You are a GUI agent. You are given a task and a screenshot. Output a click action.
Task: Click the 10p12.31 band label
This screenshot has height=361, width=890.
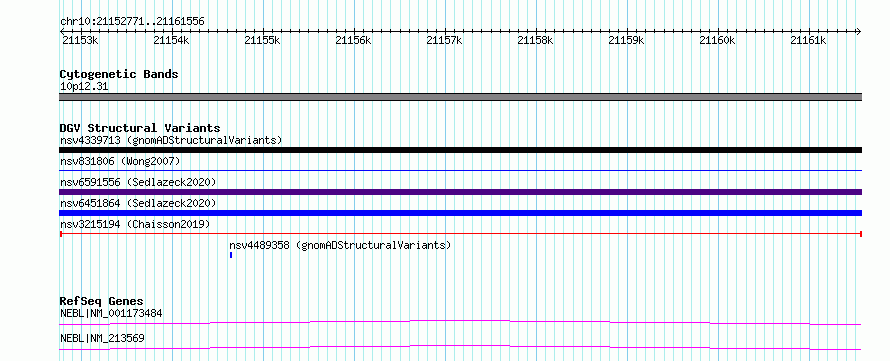(x=84, y=87)
